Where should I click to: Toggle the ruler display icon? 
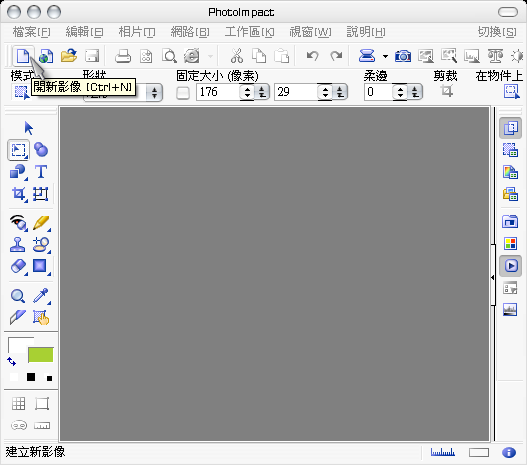coord(42,426)
